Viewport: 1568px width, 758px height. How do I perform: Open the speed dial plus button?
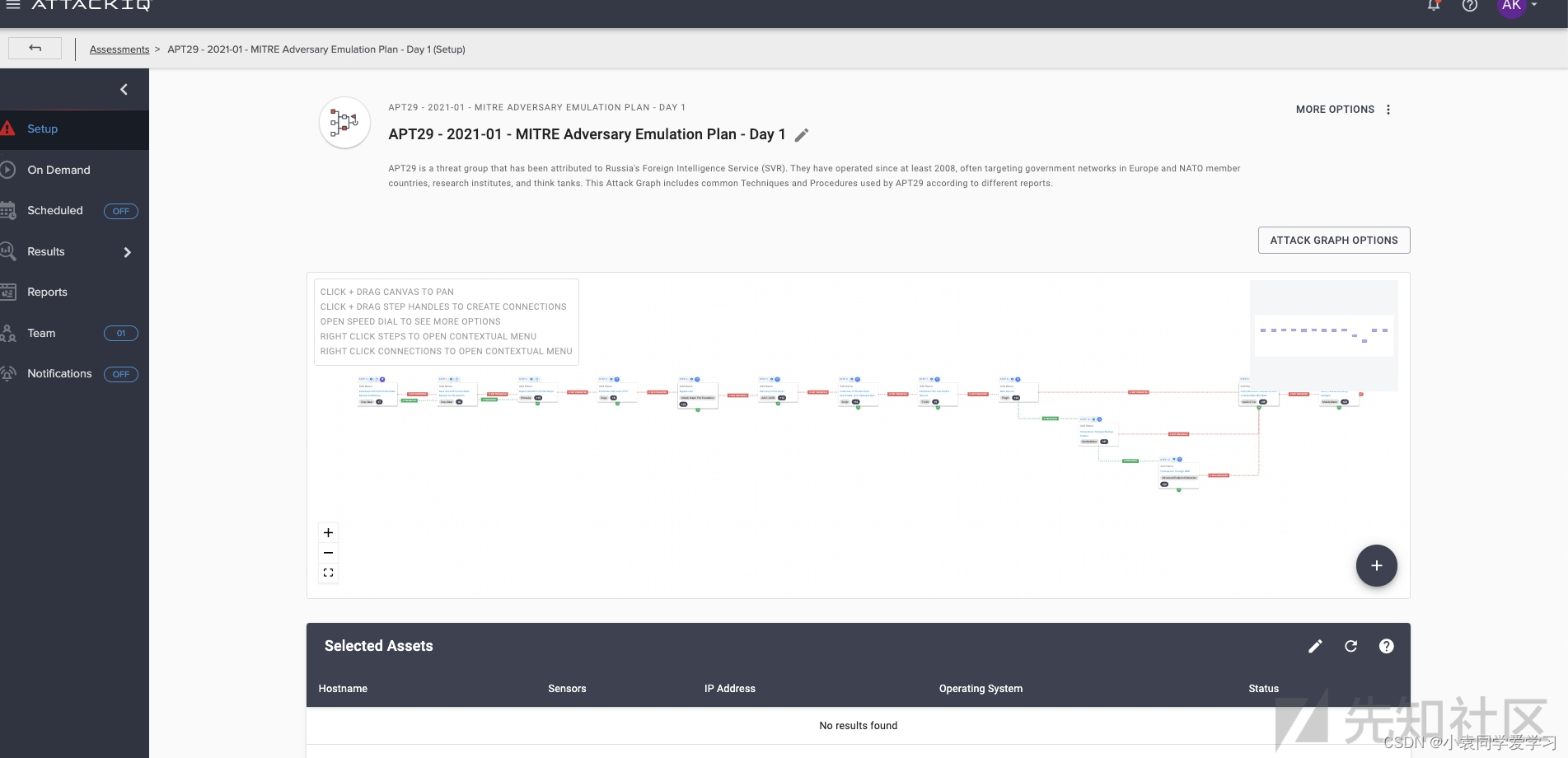(x=1377, y=565)
